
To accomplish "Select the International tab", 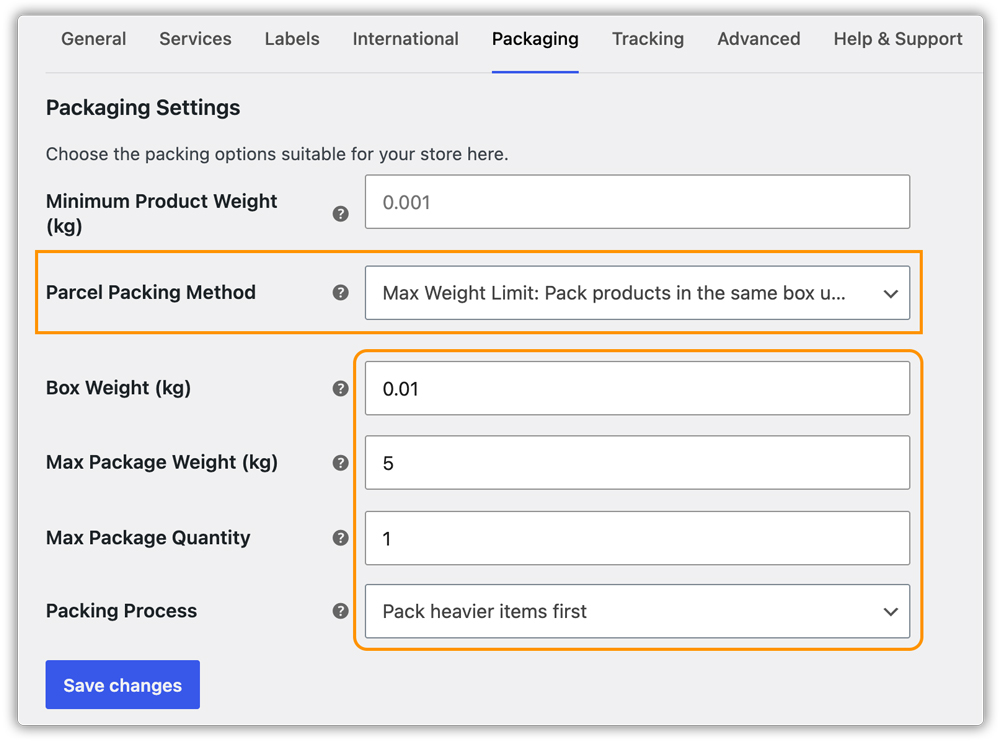I will click(406, 39).
